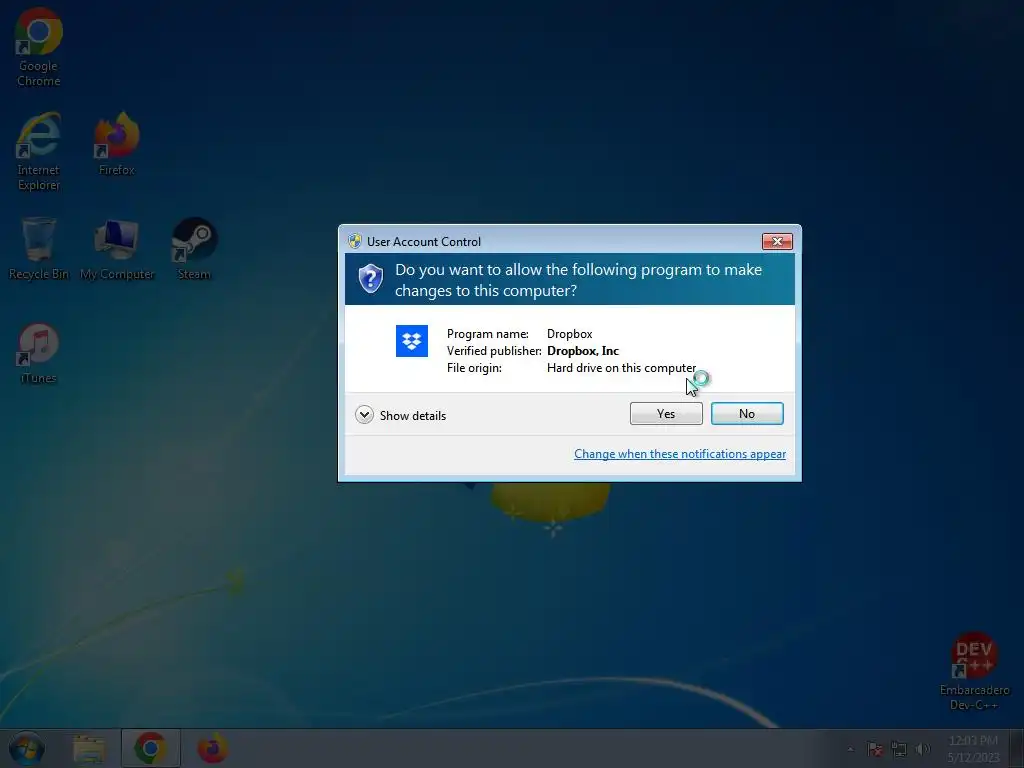Open Change when these notifications appear link

click(680, 454)
